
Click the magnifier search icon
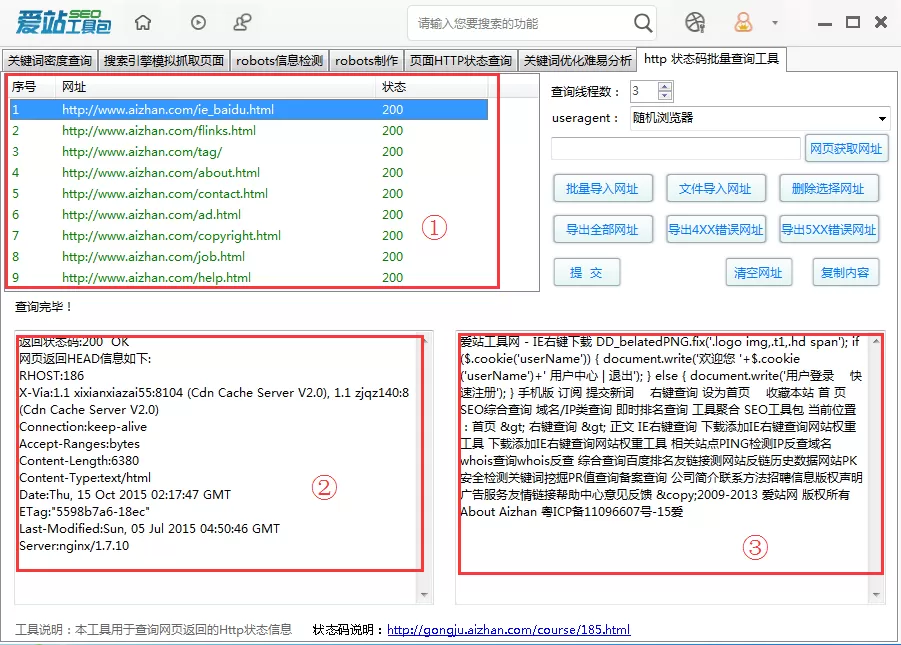[x=643, y=23]
